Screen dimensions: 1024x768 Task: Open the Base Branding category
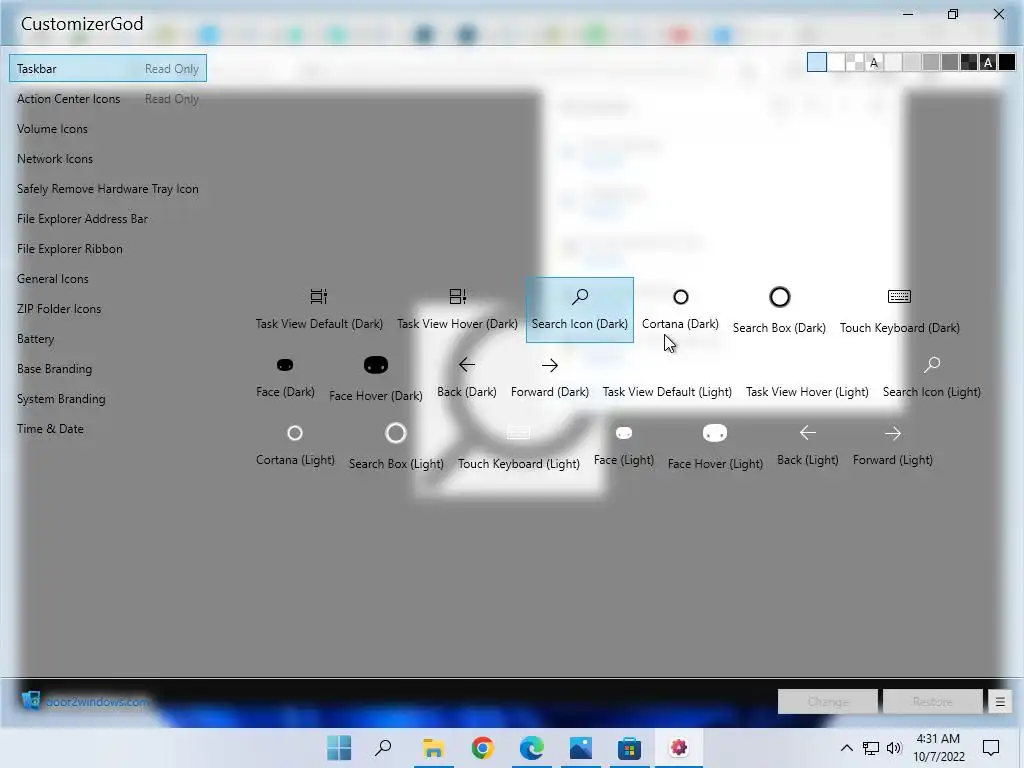pos(108,369)
